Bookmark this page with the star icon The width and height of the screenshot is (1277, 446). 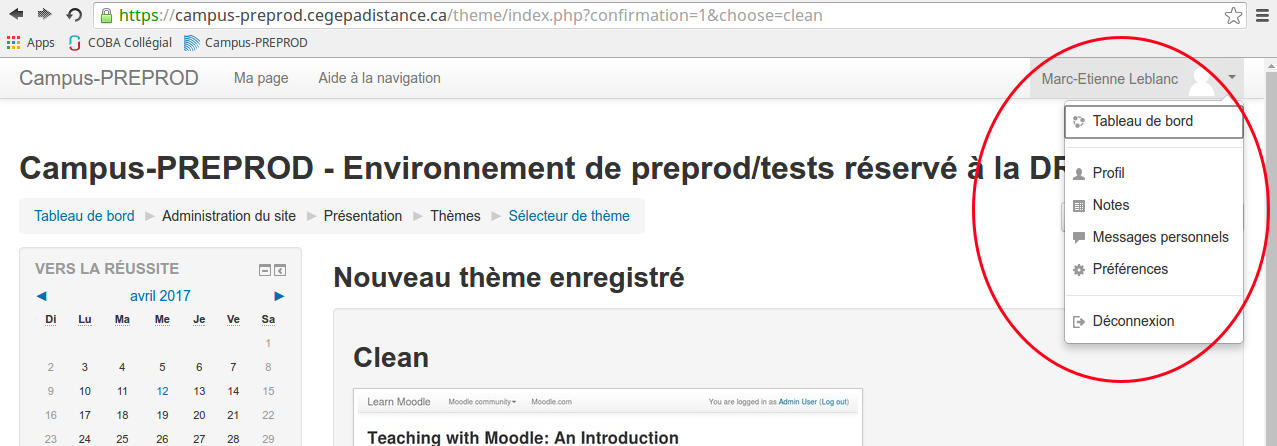click(x=1234, y=16)
